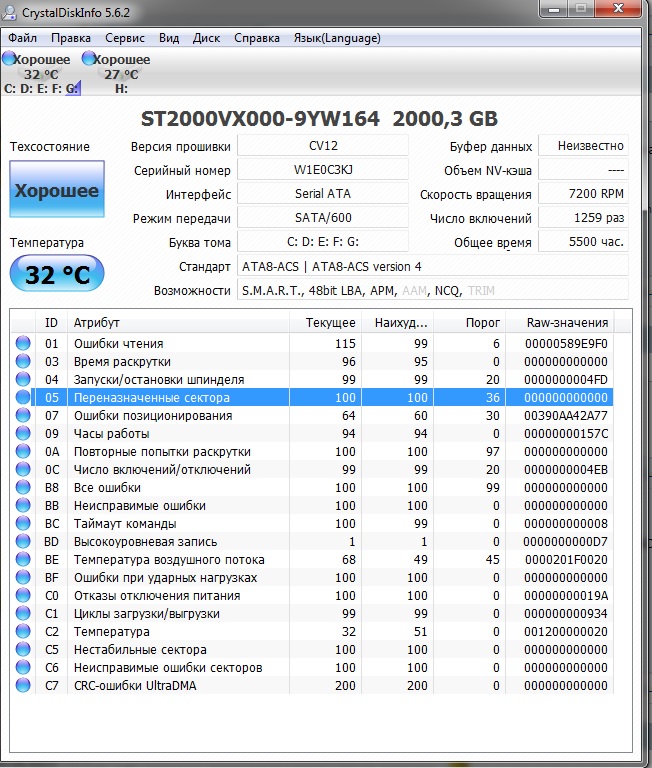Select the Переназначенные сектора attribute name
The image size is (652, 768).
151,397
